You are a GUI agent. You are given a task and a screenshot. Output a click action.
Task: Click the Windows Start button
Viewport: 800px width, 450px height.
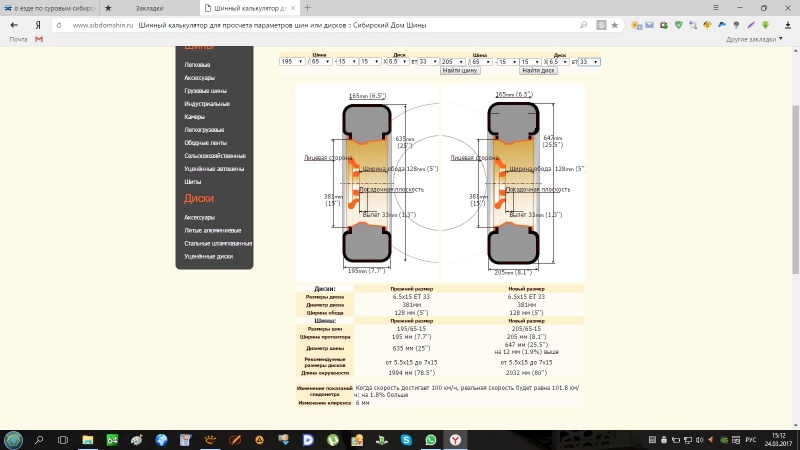(x=14, y=439)
